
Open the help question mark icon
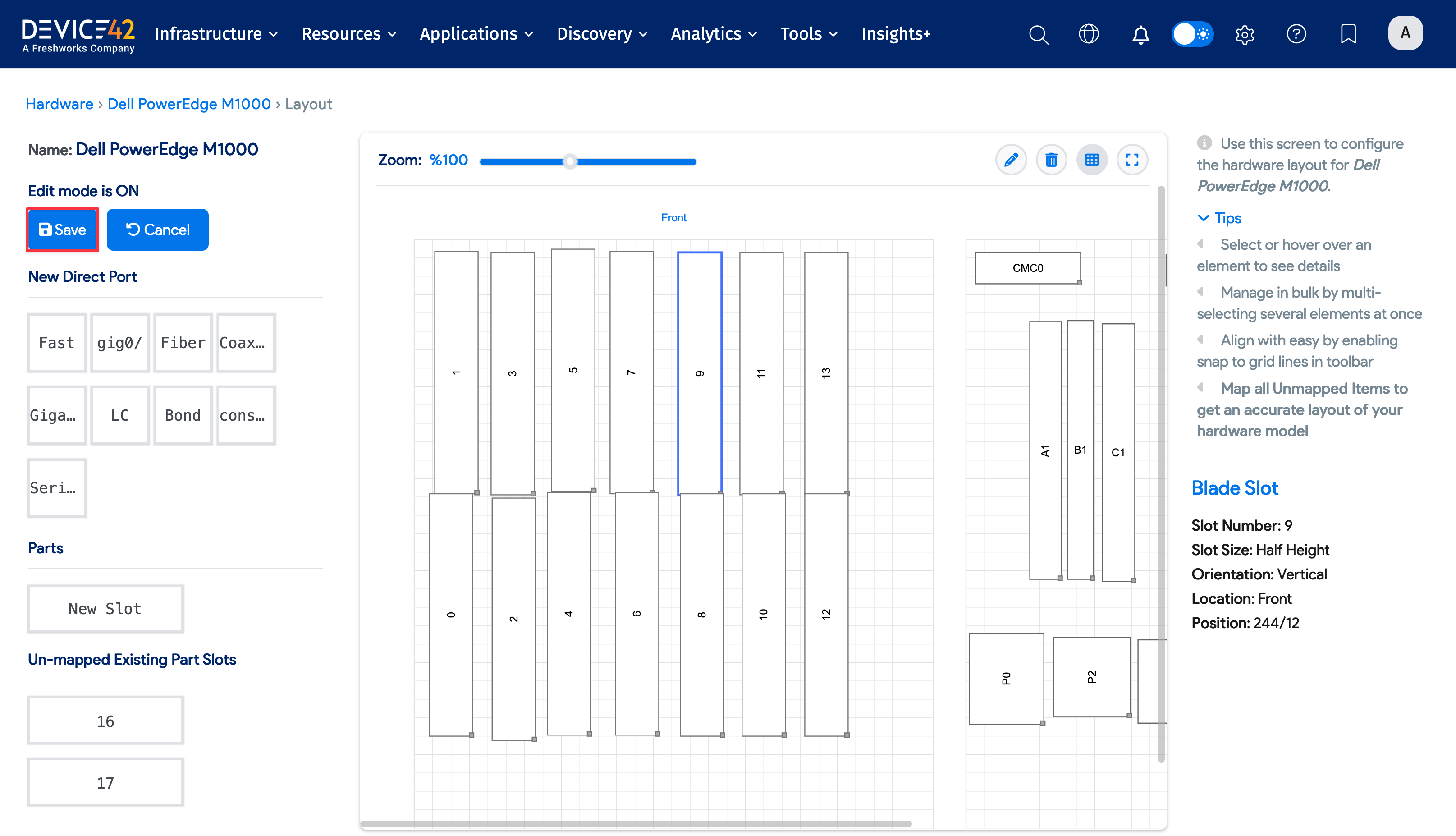[1296, 34]
